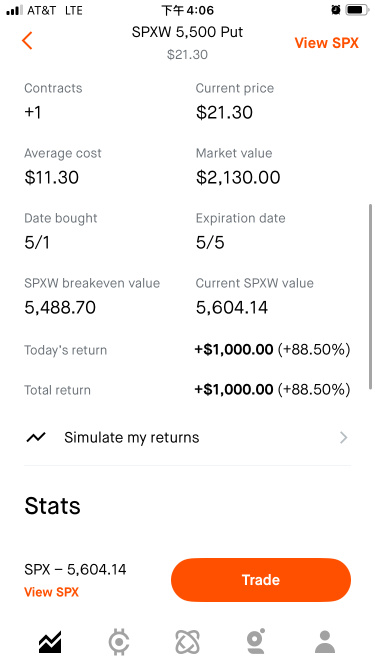Open the investing chart tab icon

point(50,642)
